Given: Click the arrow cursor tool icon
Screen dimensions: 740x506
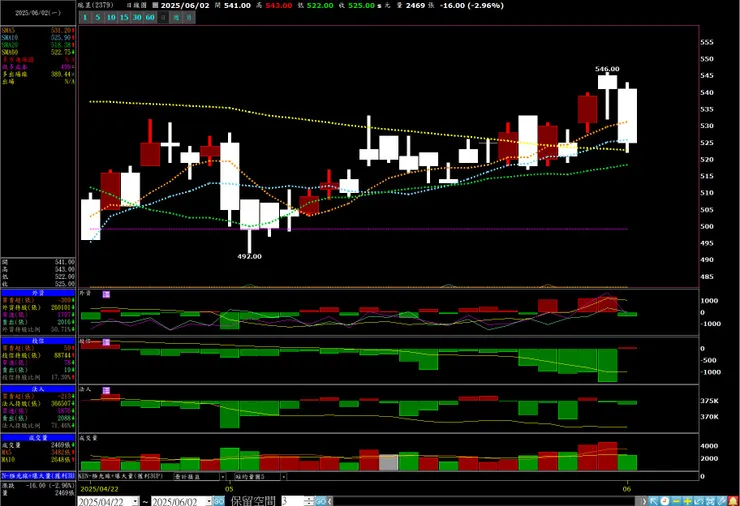Looking at the screenshot, I should coord(653,501).
